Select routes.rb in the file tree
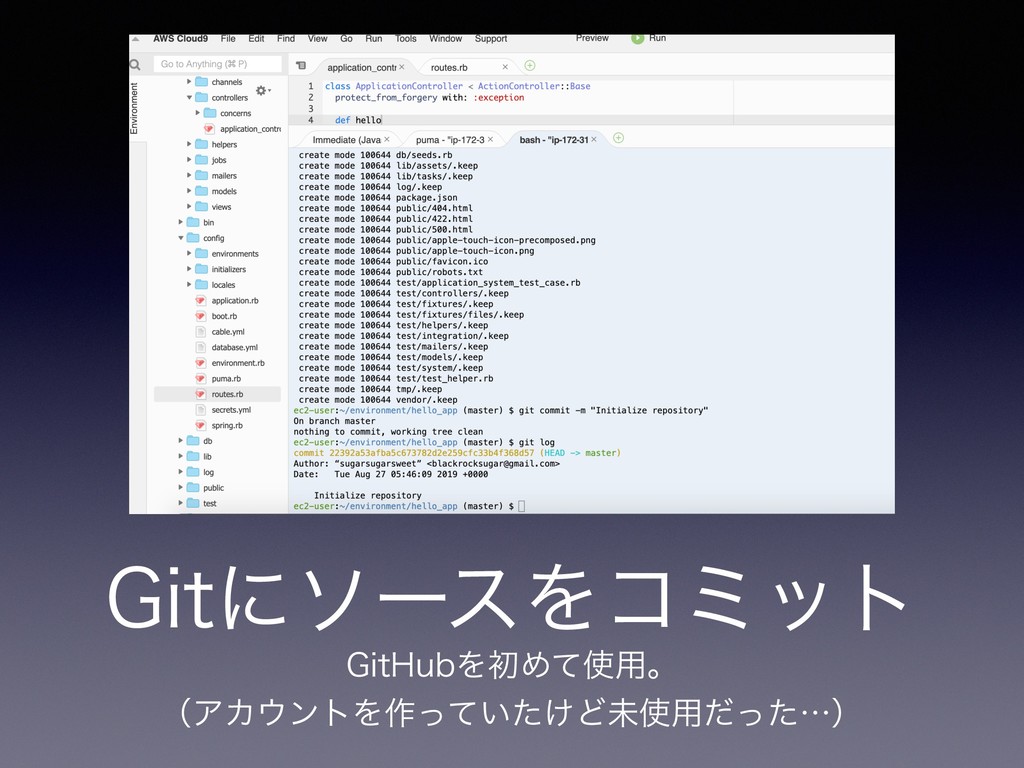Image resolution: width=1024 pixels, height=768 pixels. 217,394
